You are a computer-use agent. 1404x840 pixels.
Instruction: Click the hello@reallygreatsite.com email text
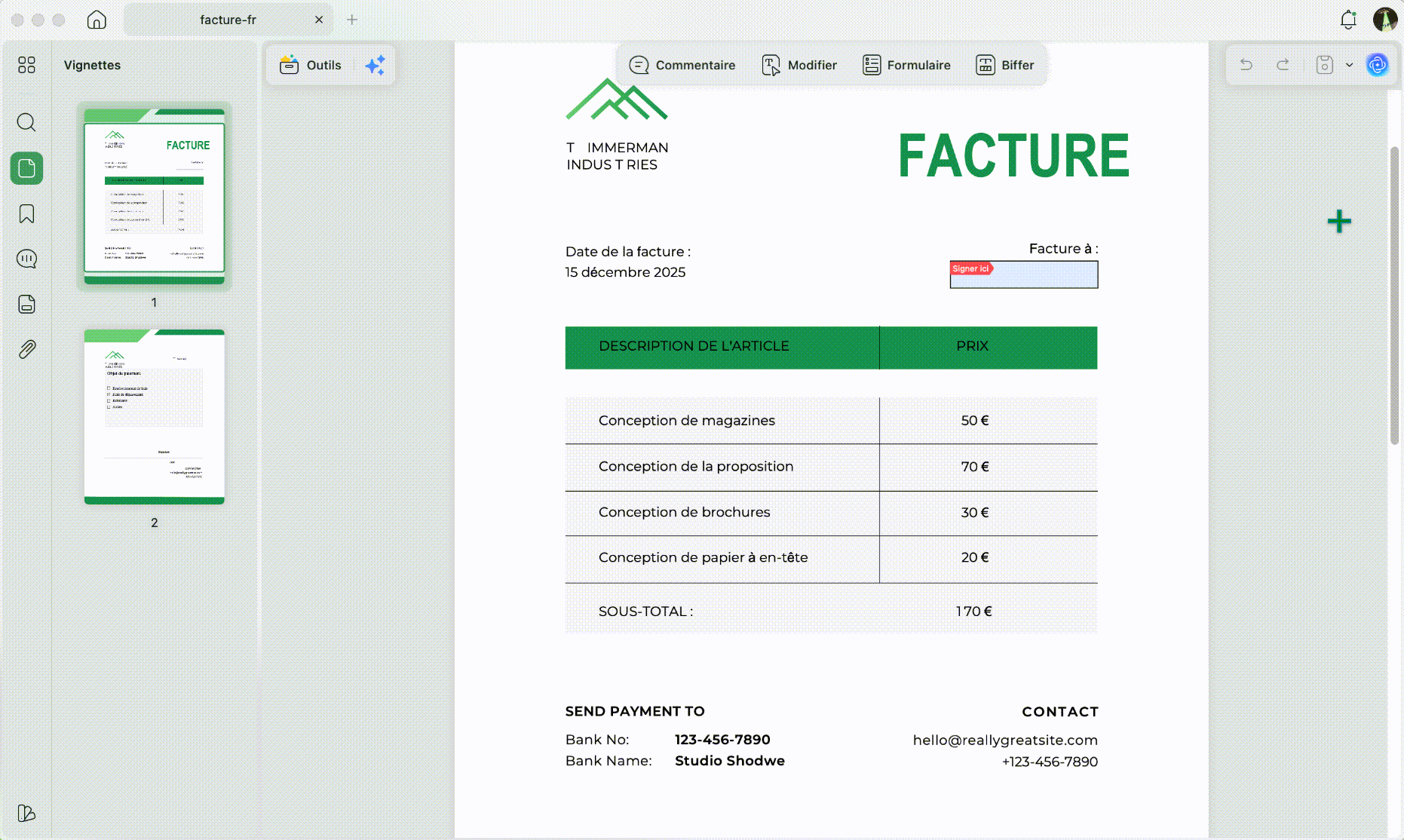[1005, 740]
